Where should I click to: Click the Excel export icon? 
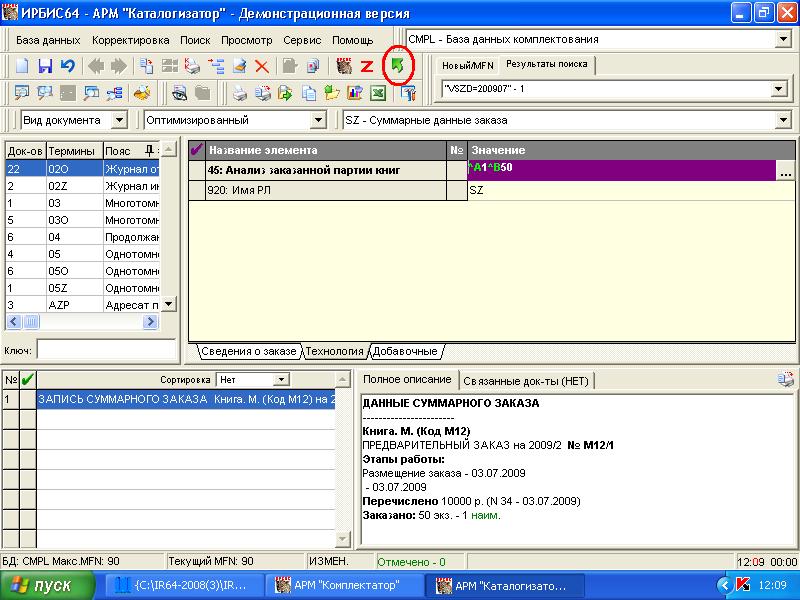tap(378, 93)
